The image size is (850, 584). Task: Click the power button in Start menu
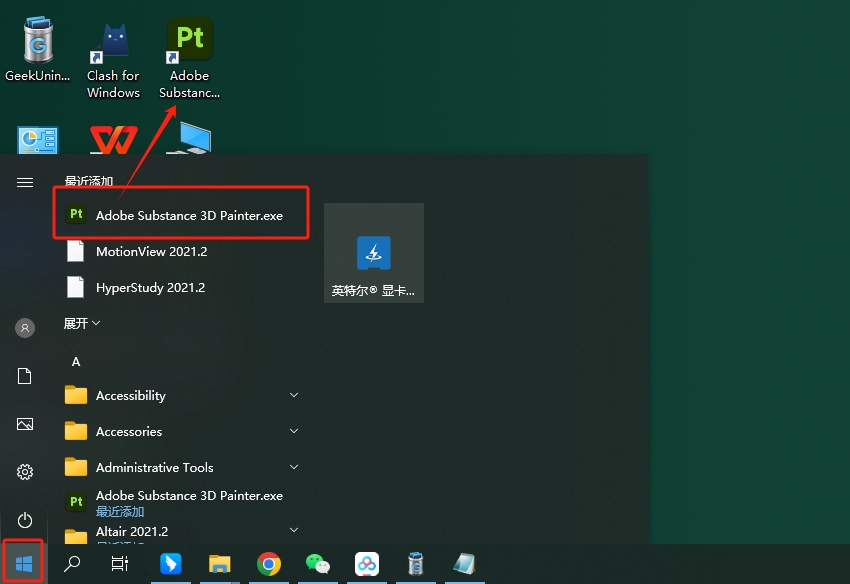(24, 519)
